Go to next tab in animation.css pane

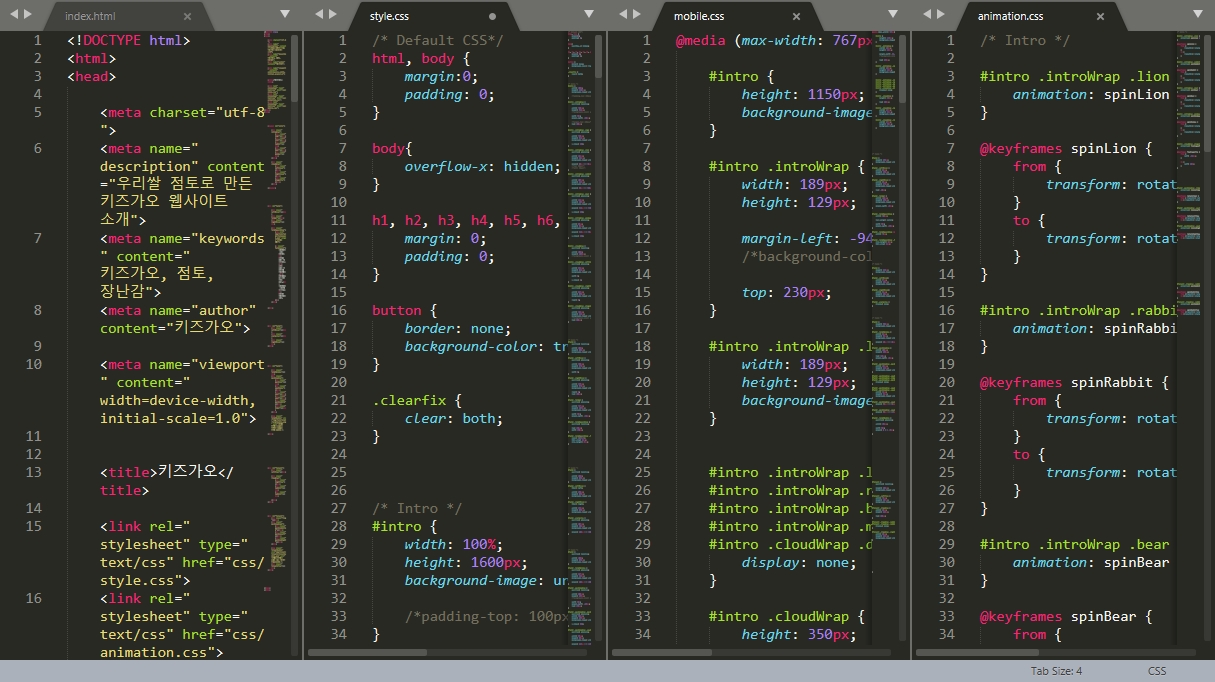[942, 14]
